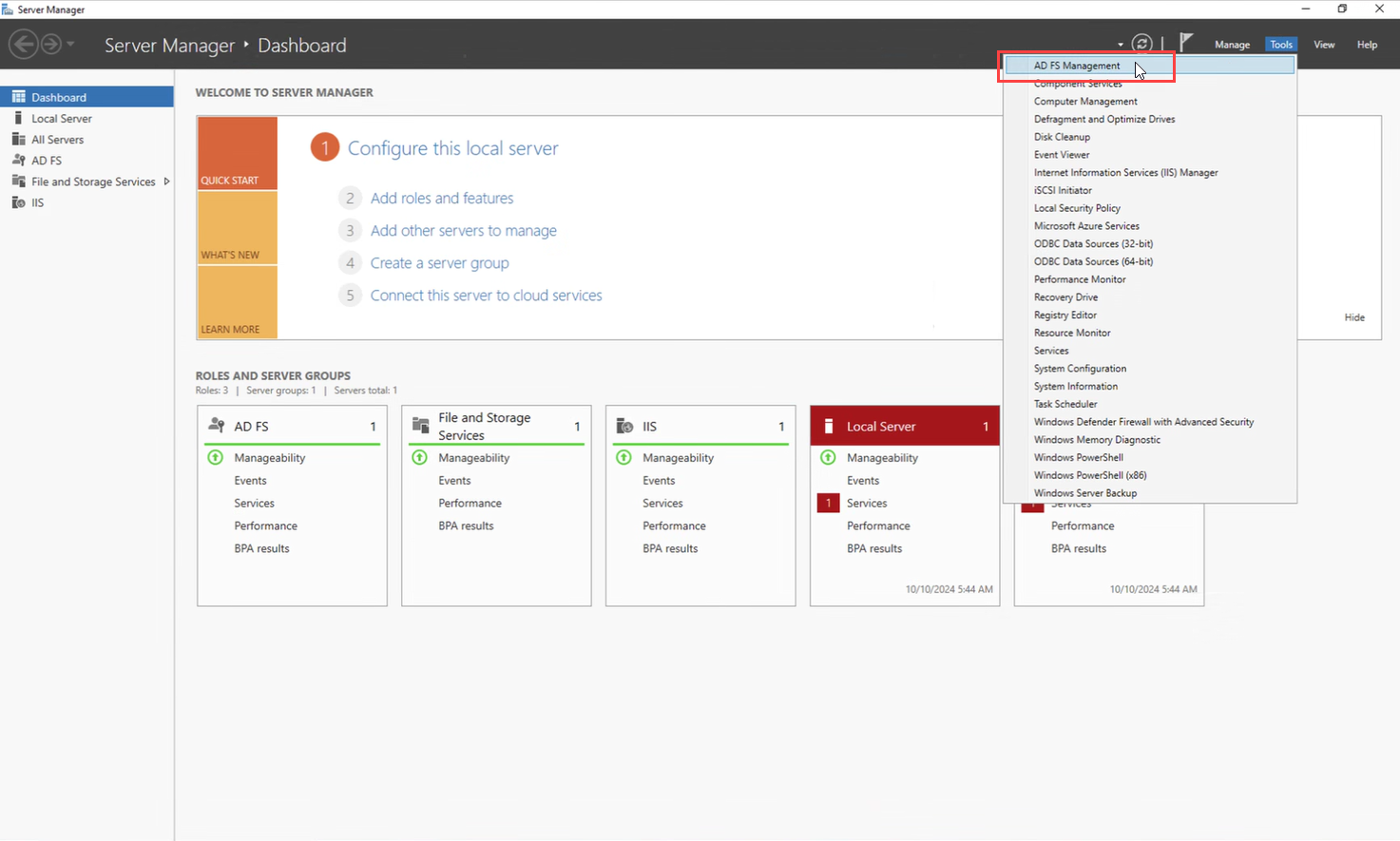
Task: Click Manageability in the AD FS tile
Action: tap(270, 458)
